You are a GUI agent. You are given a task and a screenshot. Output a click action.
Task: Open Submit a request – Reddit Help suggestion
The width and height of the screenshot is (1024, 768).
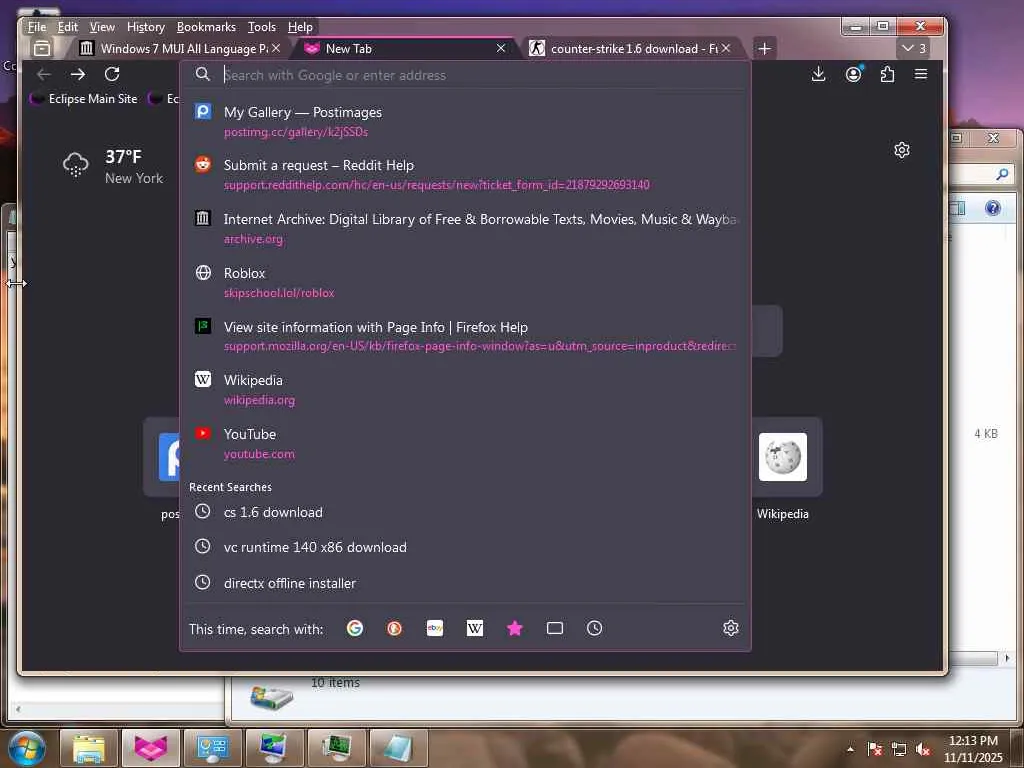[x=465, y=174]
